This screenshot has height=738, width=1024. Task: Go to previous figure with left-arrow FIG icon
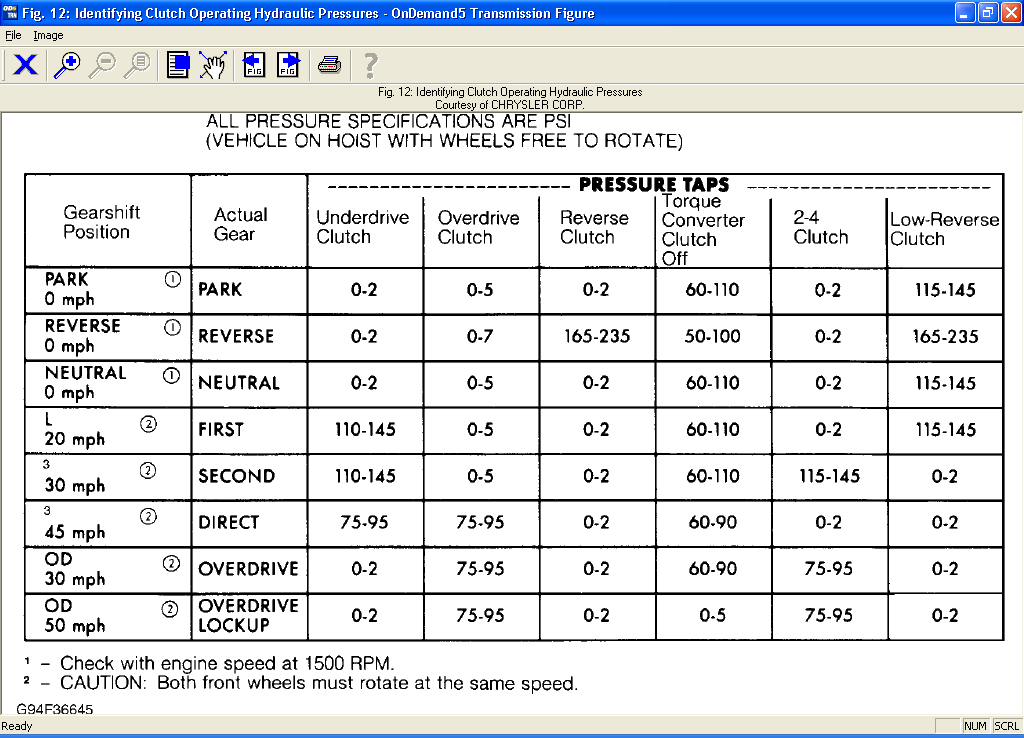pyautogui.click(x=253, y=65)
